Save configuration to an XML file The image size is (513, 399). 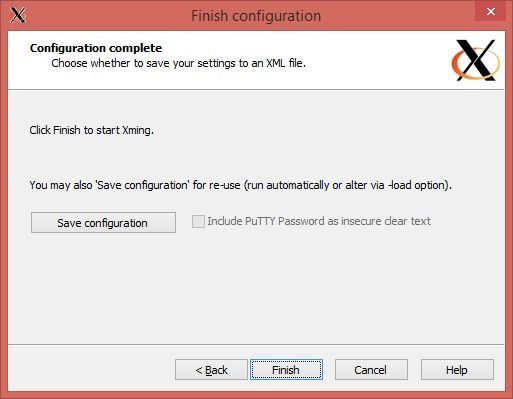coord(103,222)
